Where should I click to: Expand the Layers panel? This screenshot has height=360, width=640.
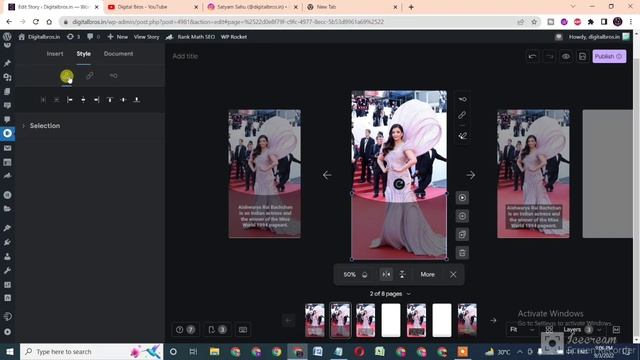pyautogui.click(x=582, y=329)
